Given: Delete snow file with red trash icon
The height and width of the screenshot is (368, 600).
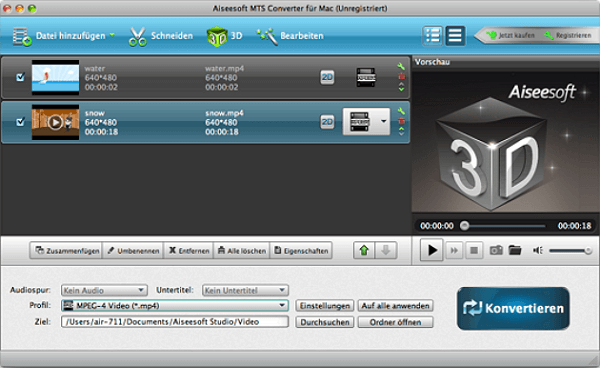Looking at the screenshot, I should 401,121.
